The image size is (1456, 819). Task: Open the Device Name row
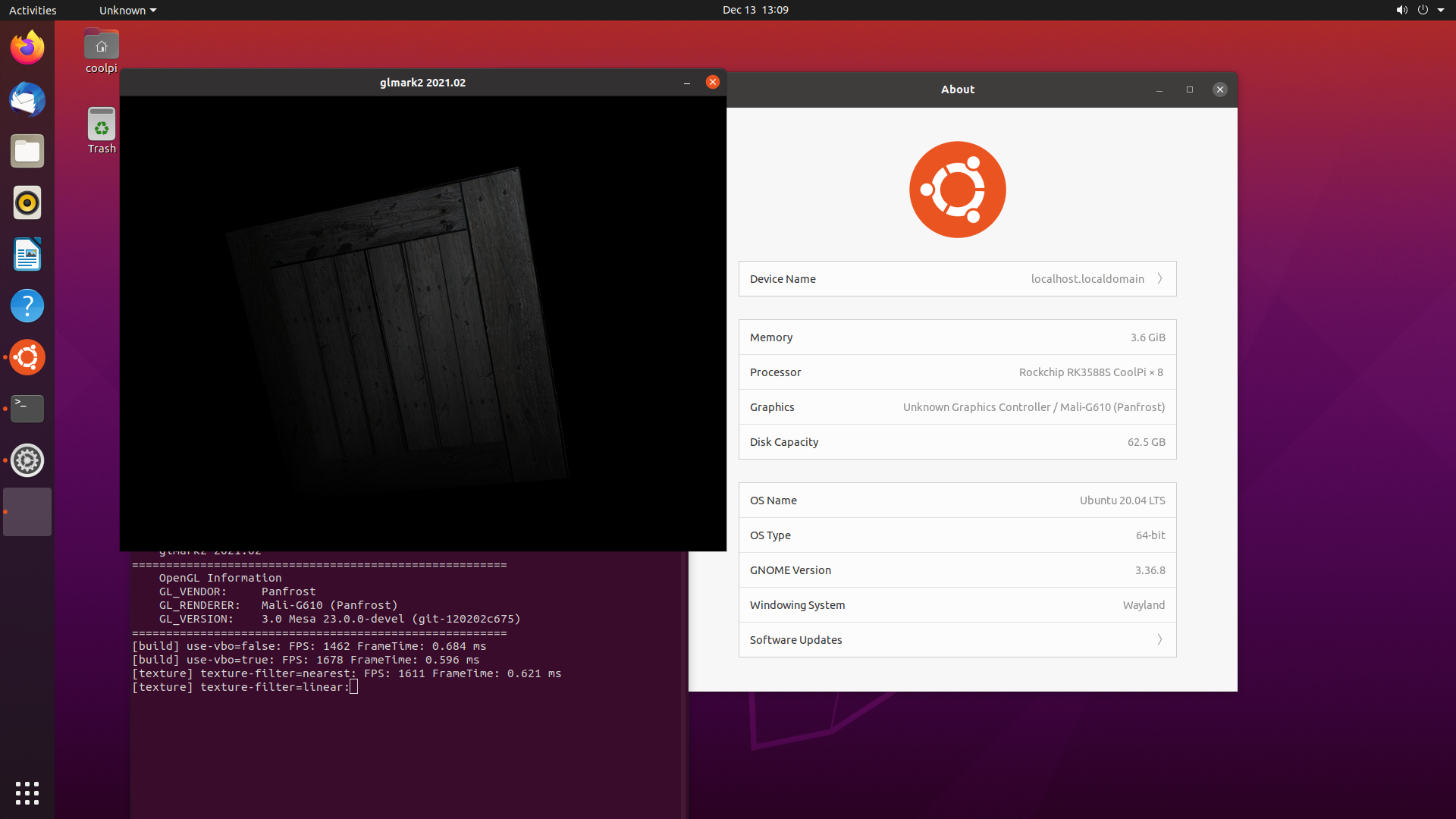pyautogui.click(x=958, y=279)
